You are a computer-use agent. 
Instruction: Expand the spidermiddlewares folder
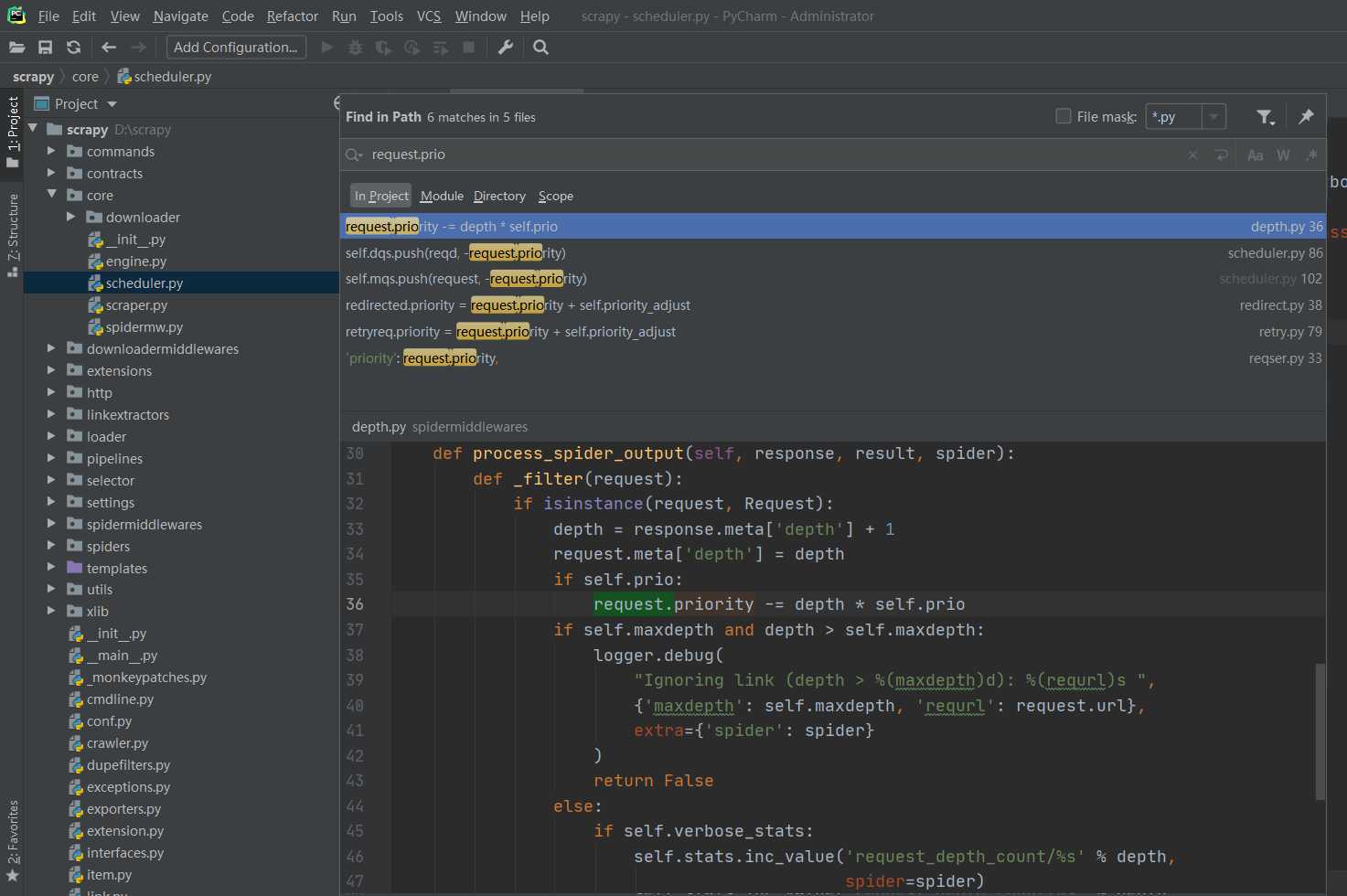click(52, 524)
